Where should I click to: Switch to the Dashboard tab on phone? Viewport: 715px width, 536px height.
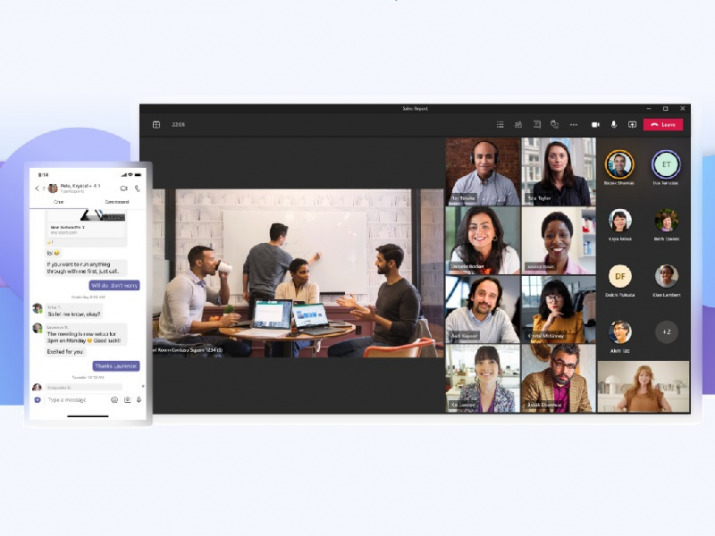(x=117, y=202)
